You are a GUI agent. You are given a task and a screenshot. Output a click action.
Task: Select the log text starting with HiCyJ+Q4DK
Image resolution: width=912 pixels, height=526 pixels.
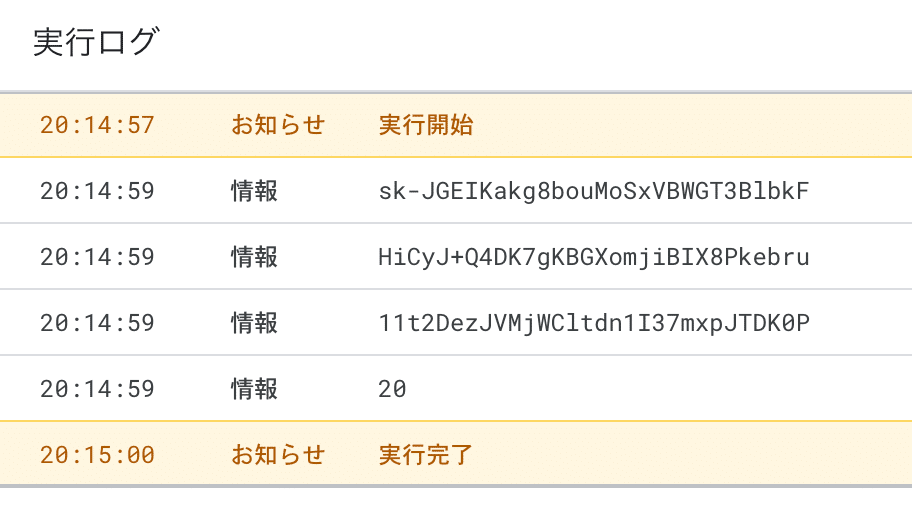pyautogui.click(x=593, y=257)
